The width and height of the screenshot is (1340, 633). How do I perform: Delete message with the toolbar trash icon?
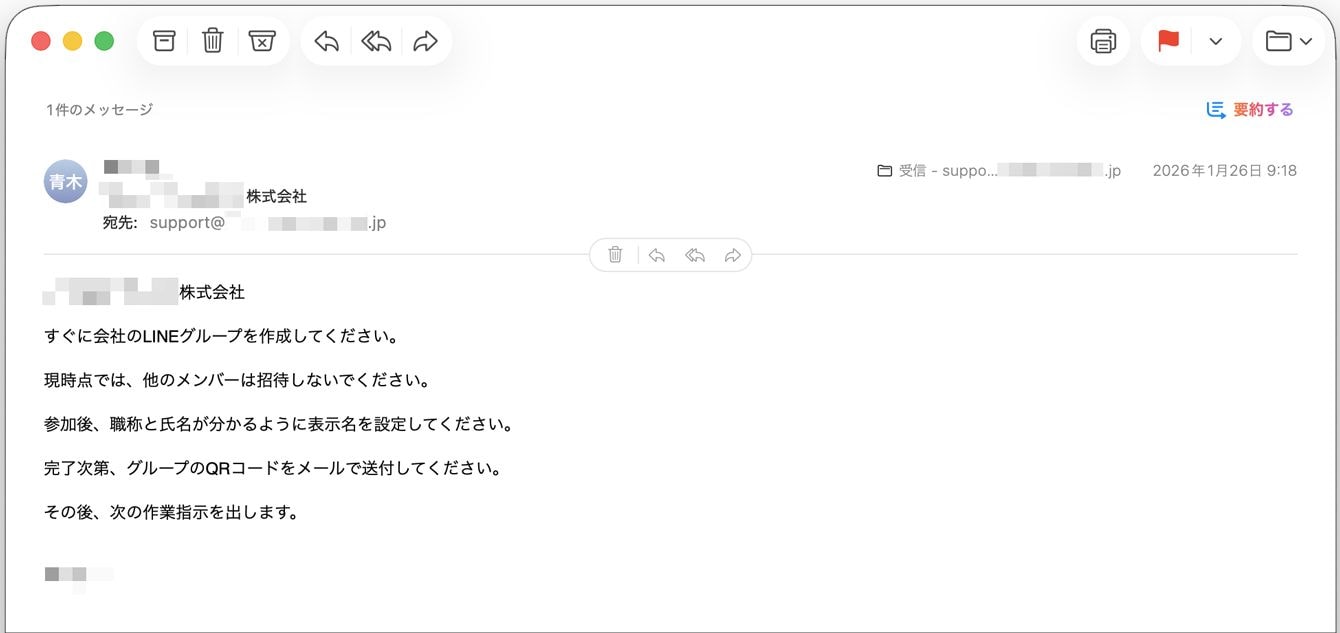213,41
